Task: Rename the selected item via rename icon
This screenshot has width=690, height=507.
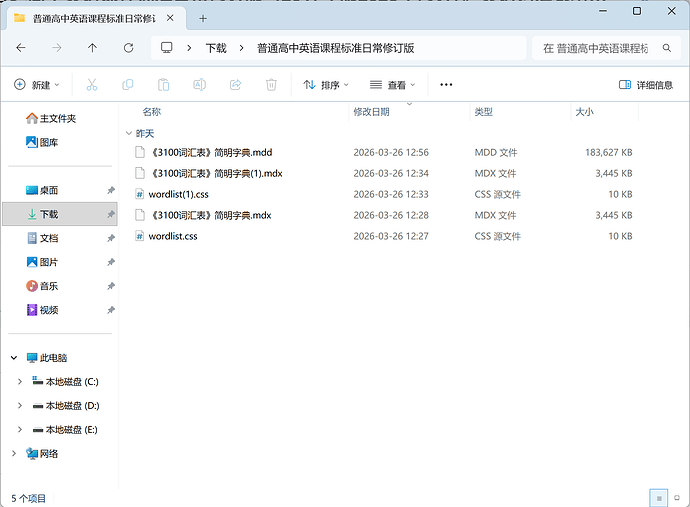Action: pyautogui.click(x=199, y=84)
